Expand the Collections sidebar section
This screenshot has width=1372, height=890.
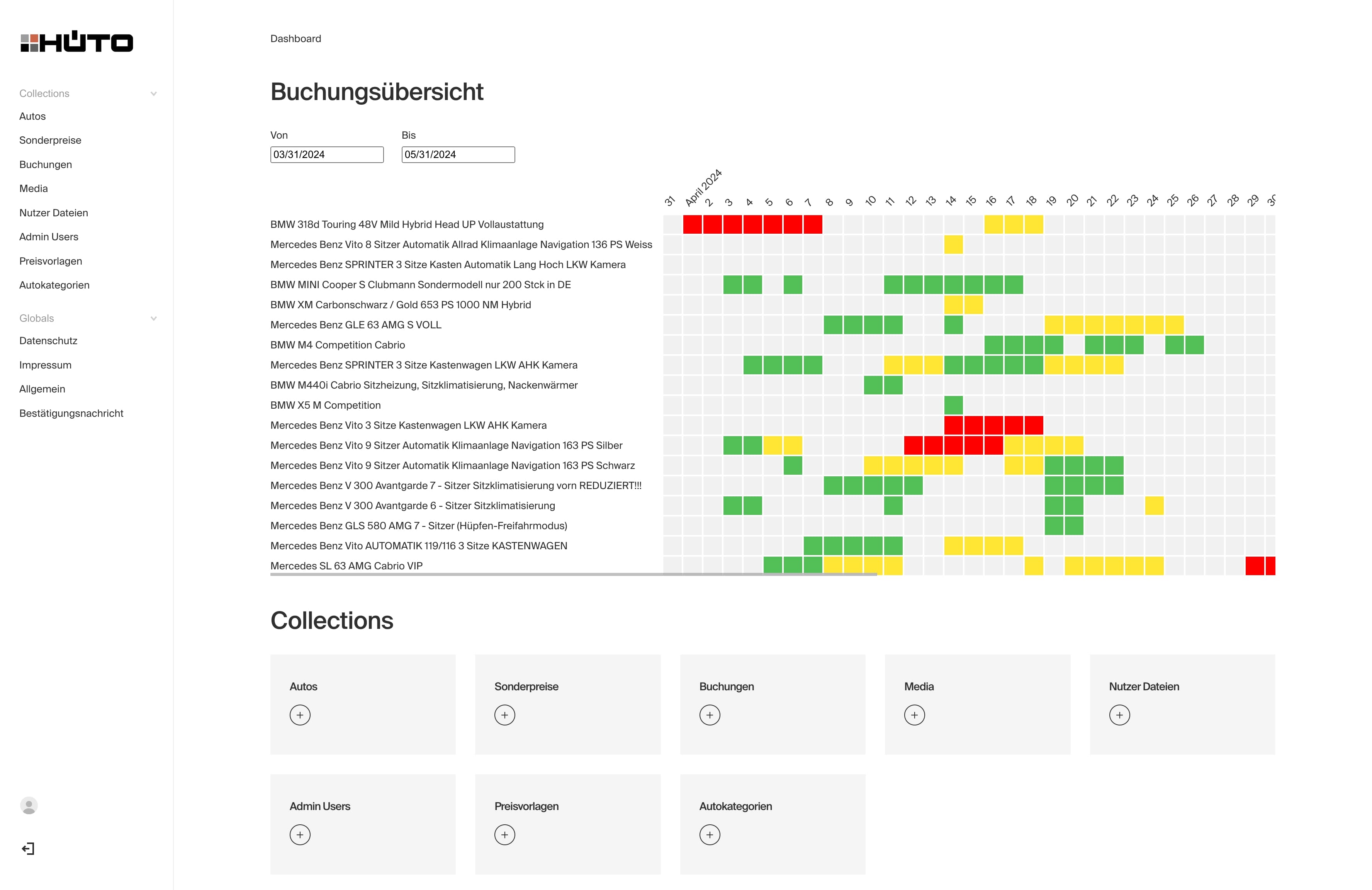click(154, 93)
